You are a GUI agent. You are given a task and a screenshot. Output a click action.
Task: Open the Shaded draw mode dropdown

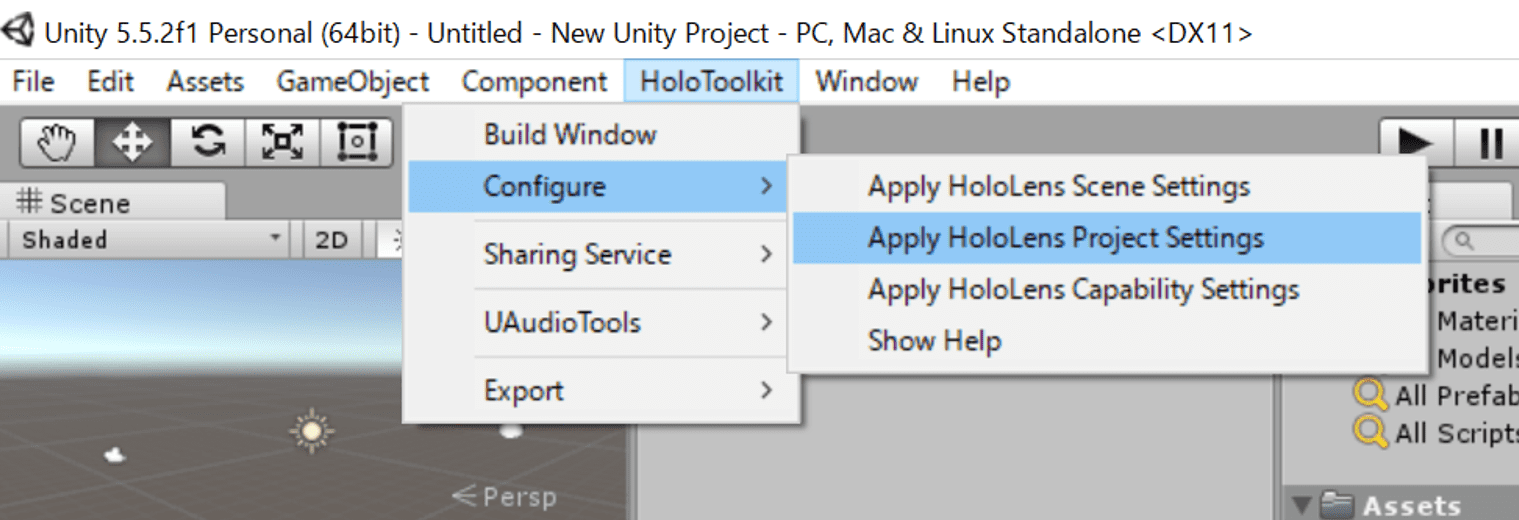tap(148, 240)
